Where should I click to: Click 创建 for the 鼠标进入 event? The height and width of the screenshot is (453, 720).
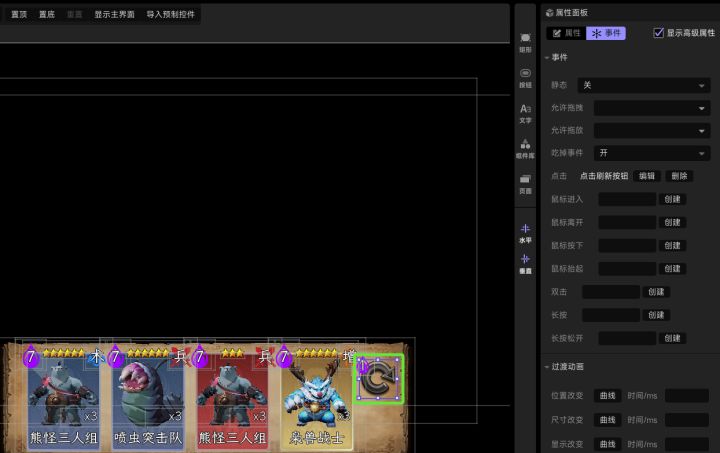pyautogui.click(x=672, y=199)
